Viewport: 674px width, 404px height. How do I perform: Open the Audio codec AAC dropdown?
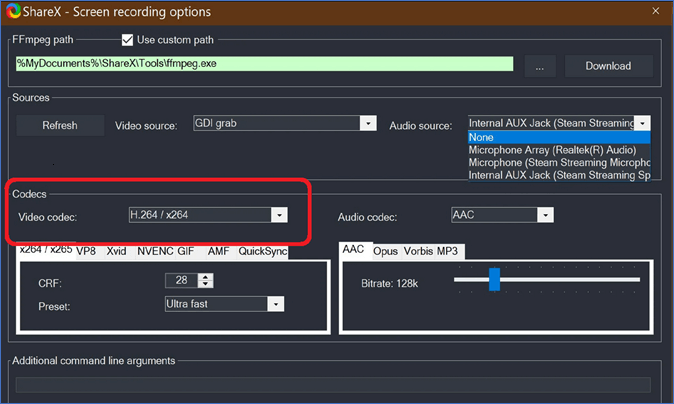tap(502, 215)
